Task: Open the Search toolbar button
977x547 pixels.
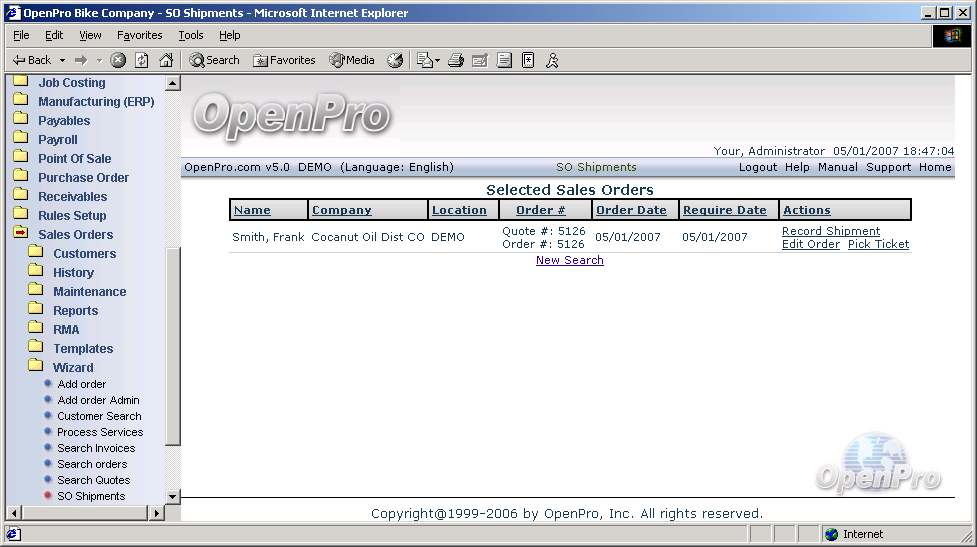Action: (214, 60)
